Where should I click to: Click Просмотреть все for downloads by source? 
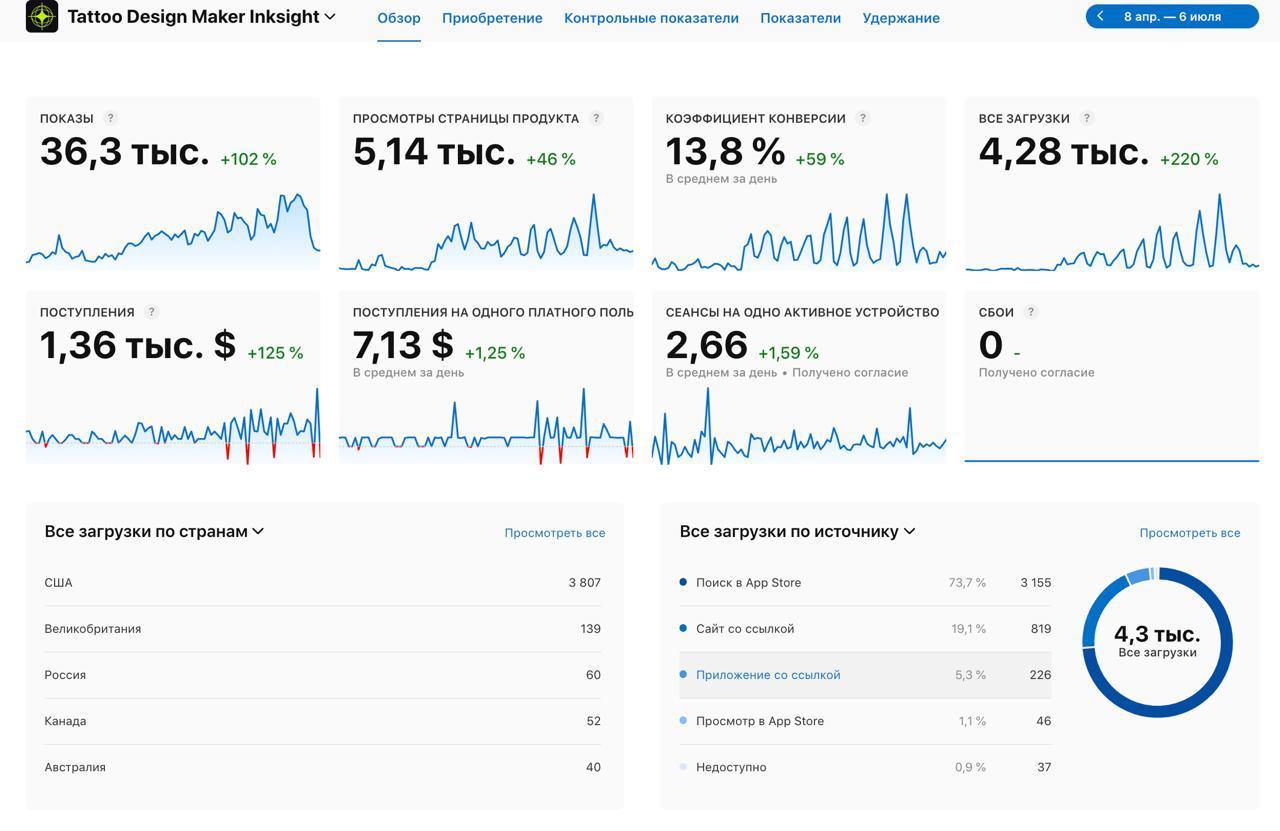[1190, 532]
